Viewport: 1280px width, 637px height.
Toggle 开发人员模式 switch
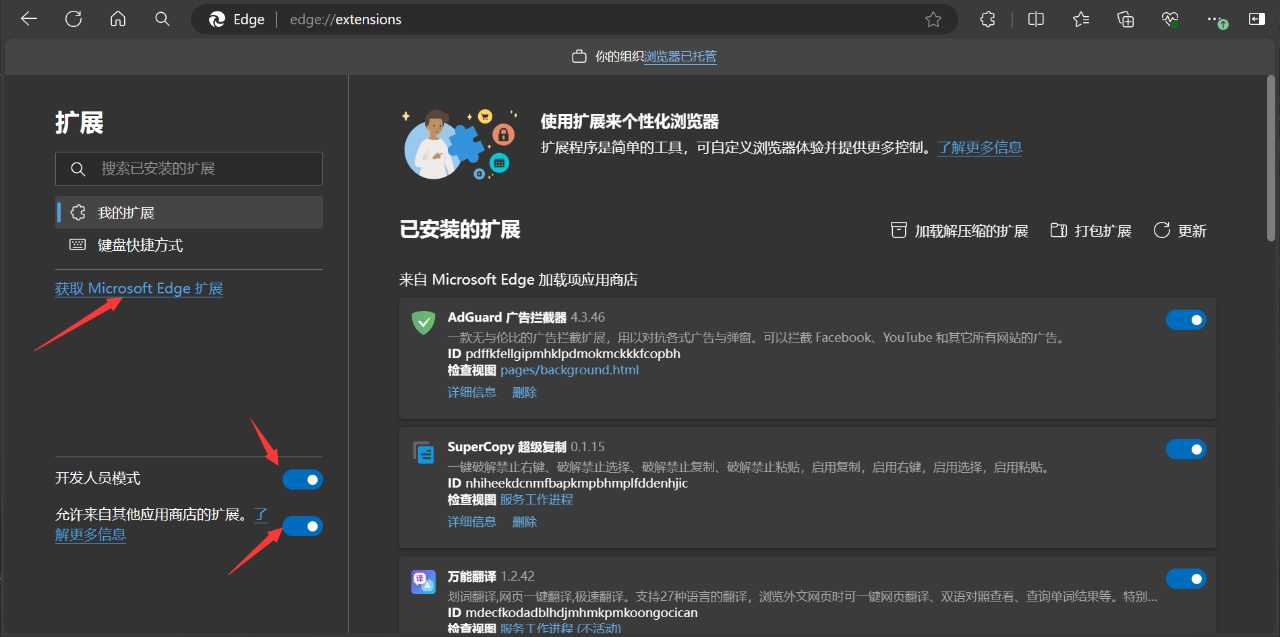click(x=302, y=480)
